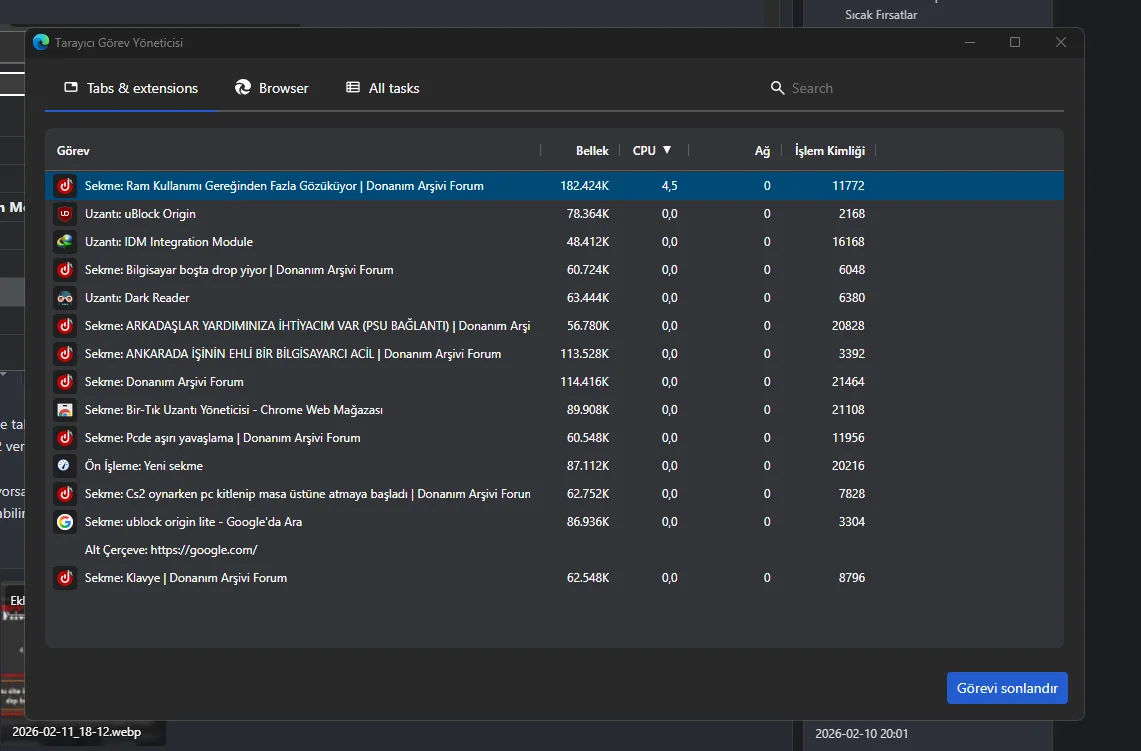The image size is (1141, 751).
Task: Click the IDM Integration Module icon
Action: [65, 242]
